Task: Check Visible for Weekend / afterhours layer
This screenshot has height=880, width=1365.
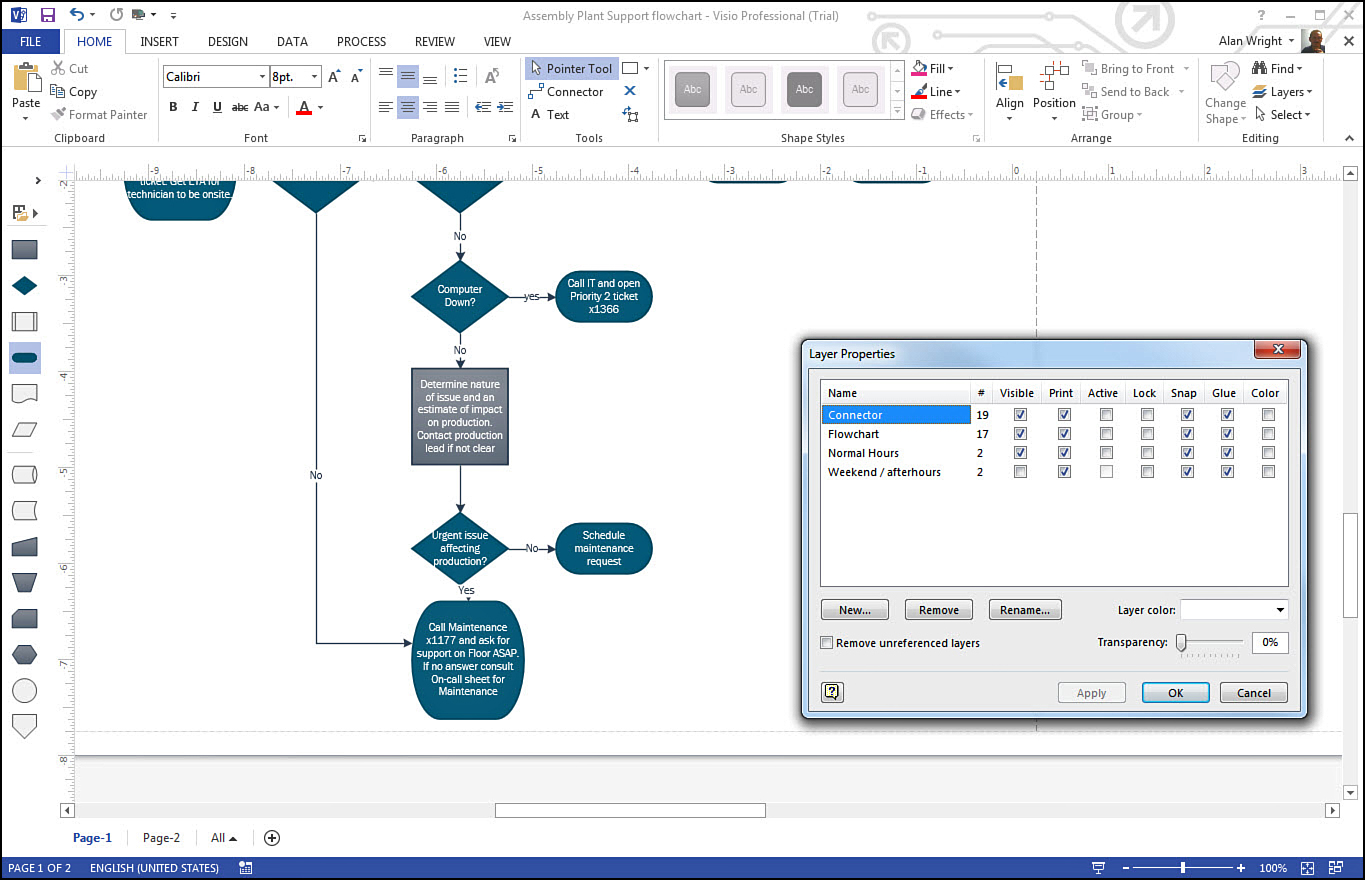Action: pyautogui.click(x=1020, y=472)
